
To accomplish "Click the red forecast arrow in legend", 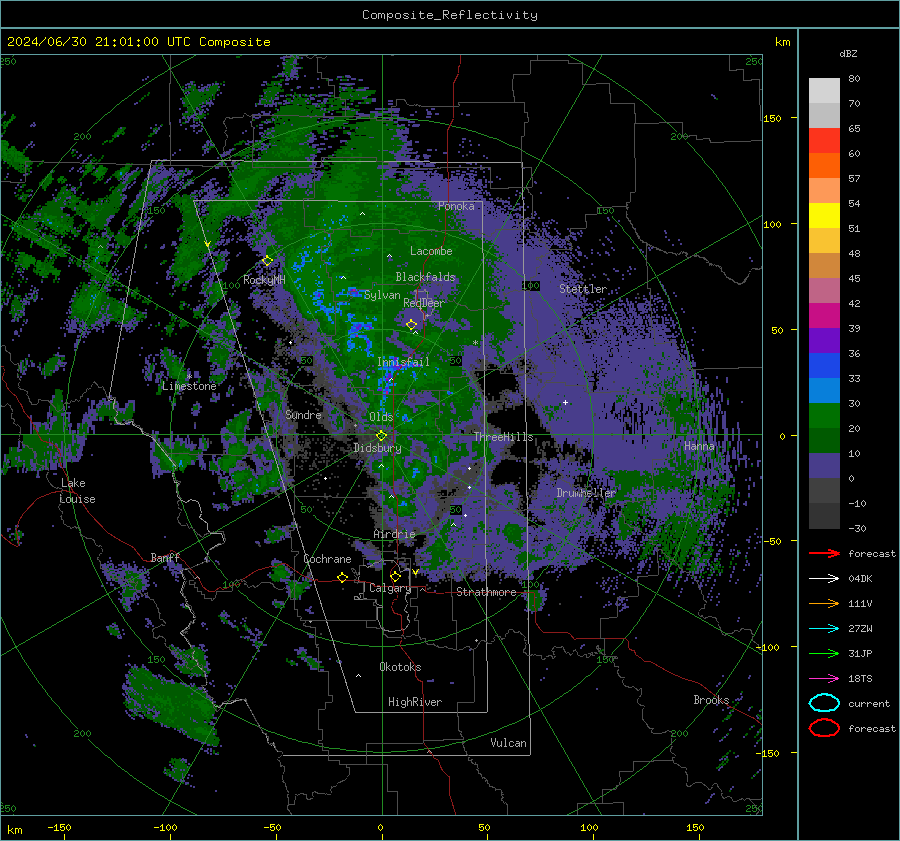I will (824, 553).
